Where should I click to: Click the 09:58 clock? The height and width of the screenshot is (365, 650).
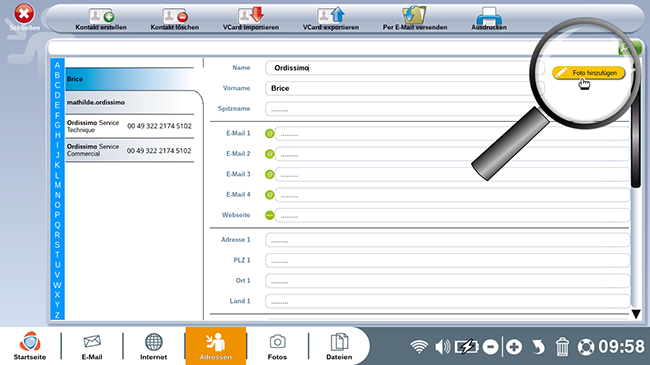[x=621, y=347]
